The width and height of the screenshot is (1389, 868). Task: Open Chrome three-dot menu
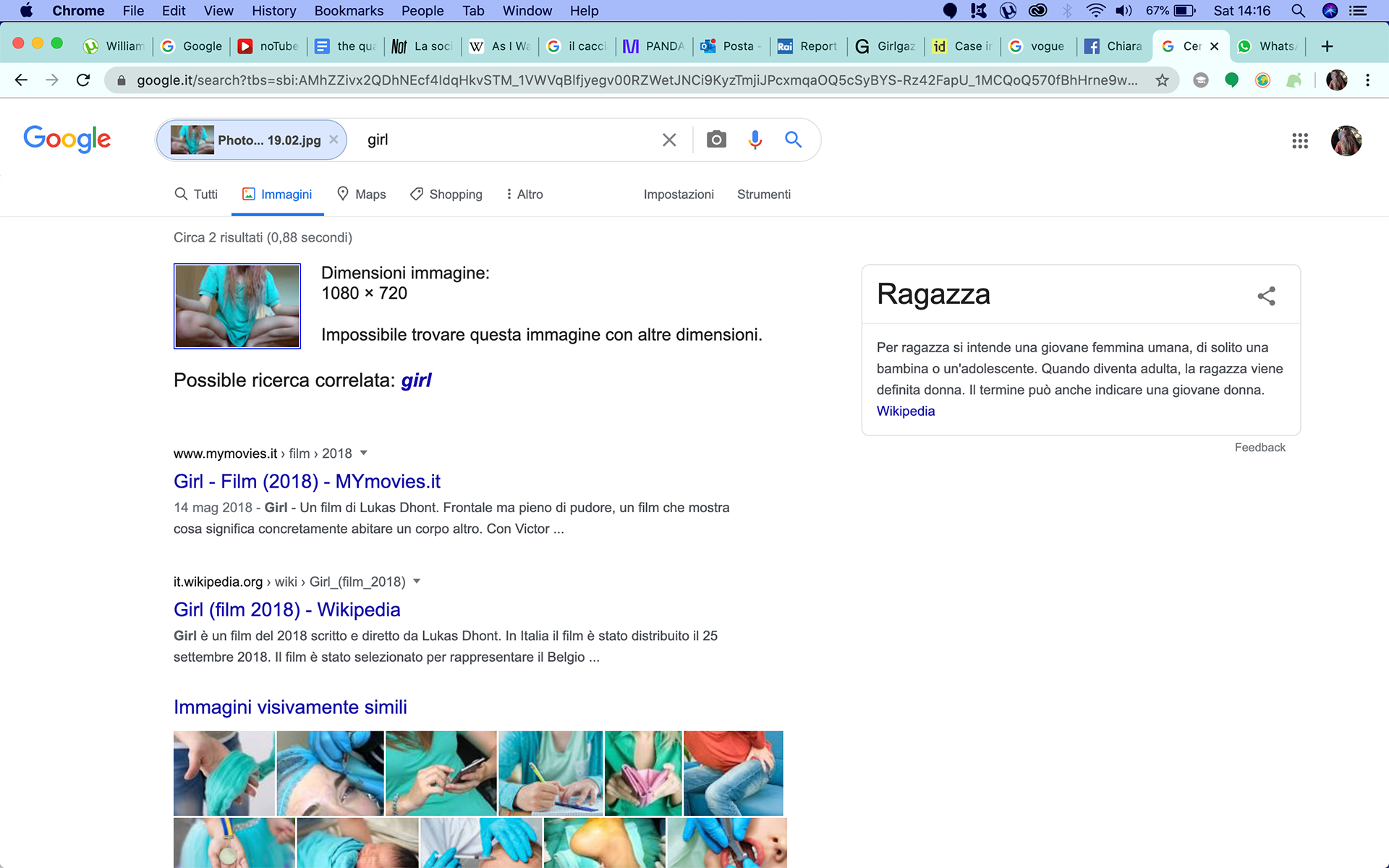(1367, 80)
